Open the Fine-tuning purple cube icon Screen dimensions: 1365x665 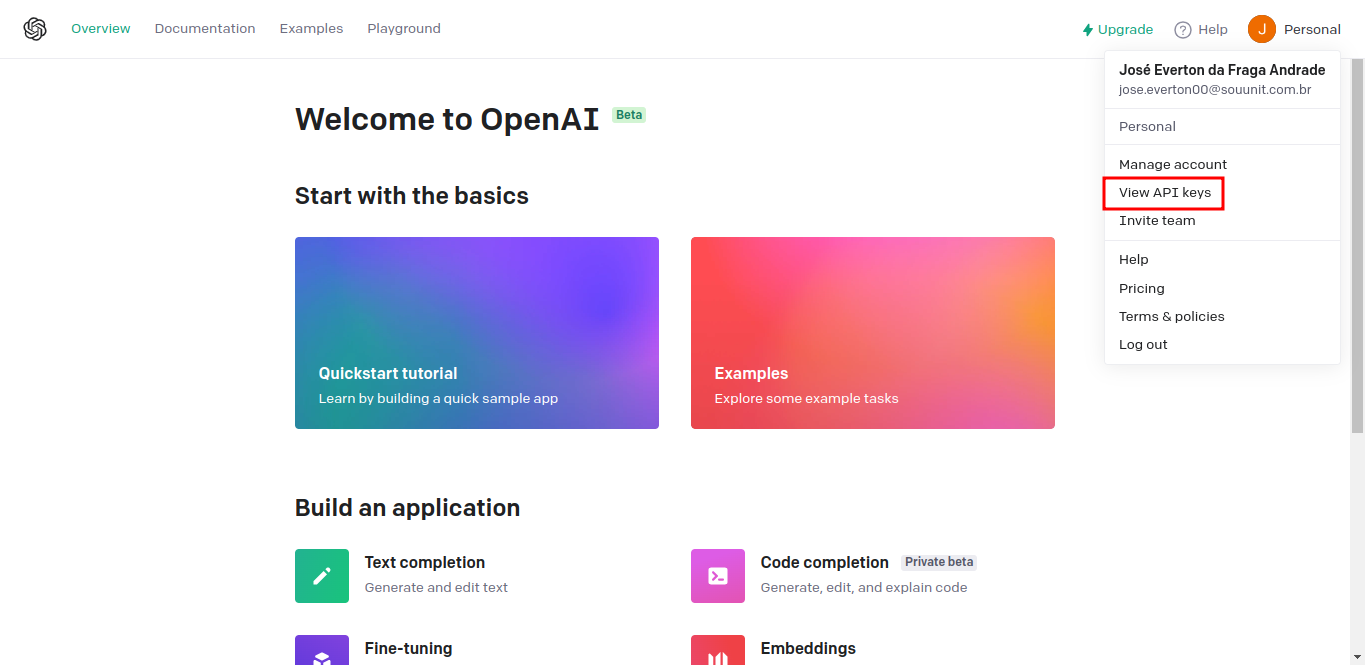click(x=322, y=650)
